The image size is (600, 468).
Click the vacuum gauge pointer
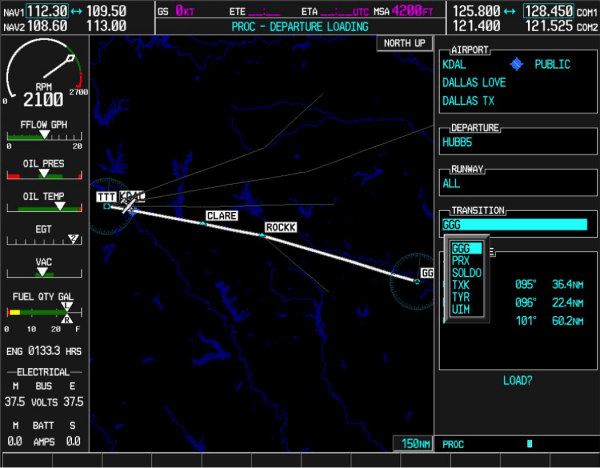[x=42, y=272]
